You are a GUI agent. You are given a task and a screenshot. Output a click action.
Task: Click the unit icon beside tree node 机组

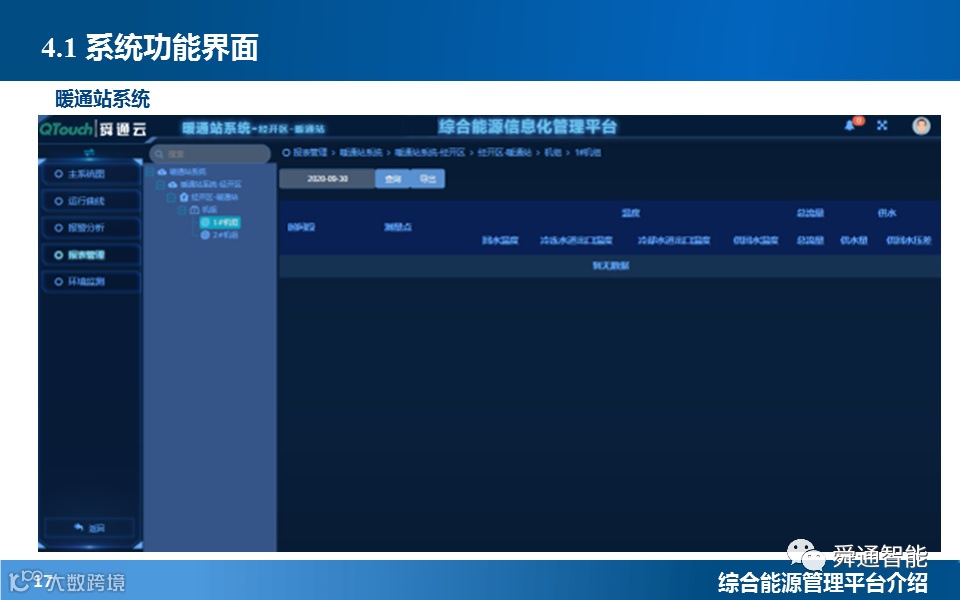click(194, 209)
